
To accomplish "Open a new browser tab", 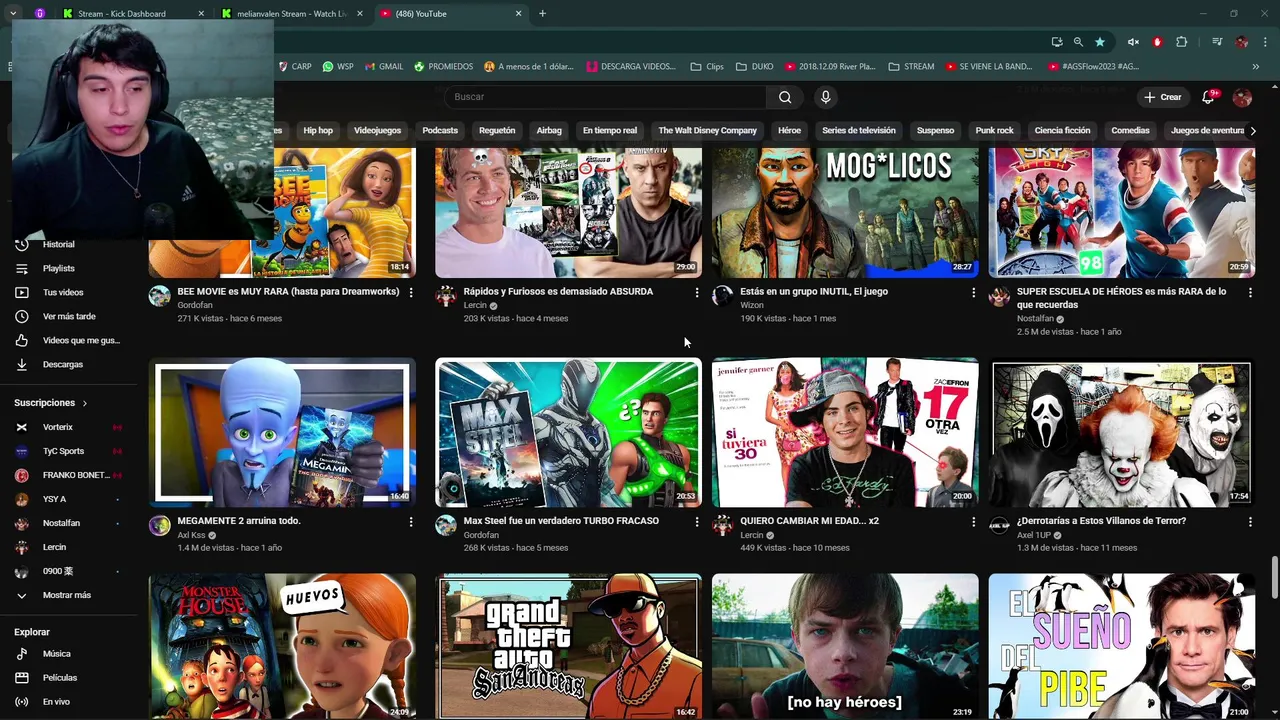I will click(542, 14).
